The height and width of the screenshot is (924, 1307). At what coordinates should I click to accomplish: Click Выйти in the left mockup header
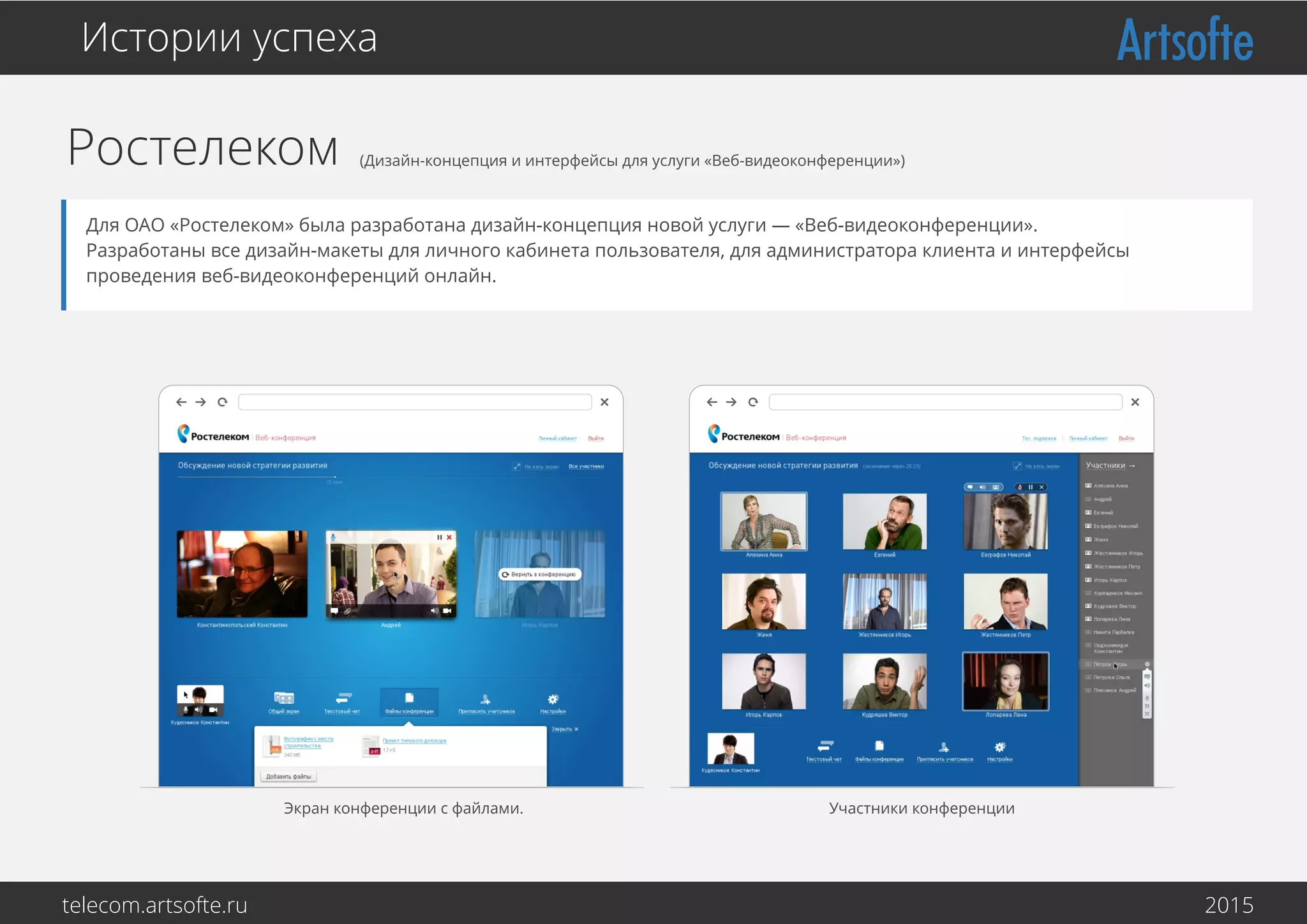596,438
